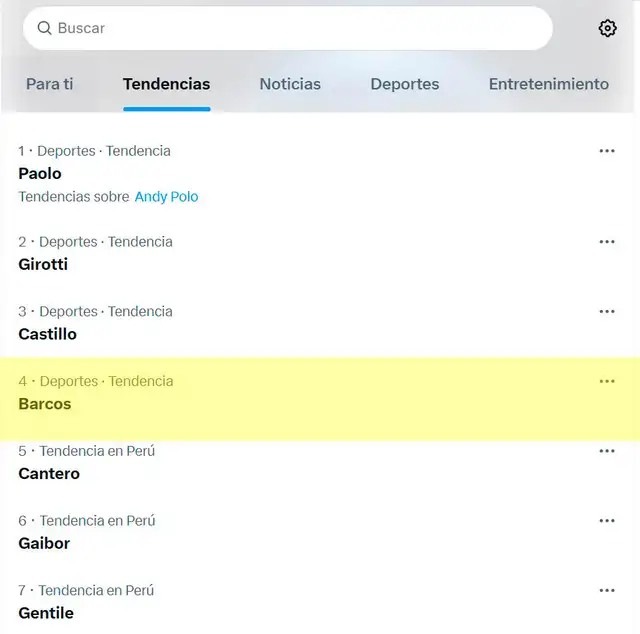Open the highlighted Barcos trend
640x634 pixels.
pyautogui.click(x=45, y=404)
